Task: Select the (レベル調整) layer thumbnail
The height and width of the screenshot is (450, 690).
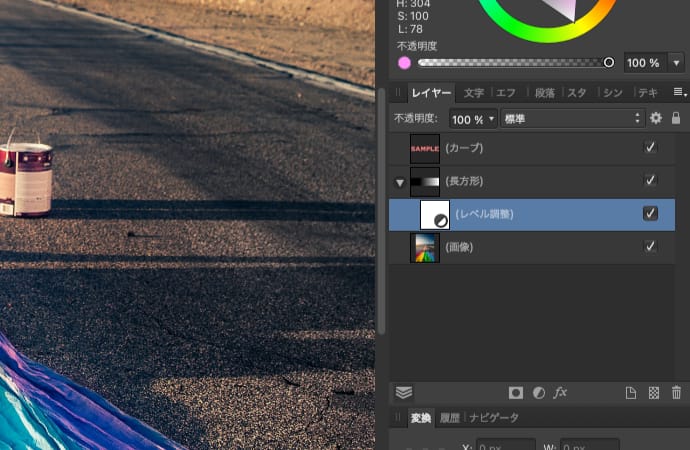Action: click(x=434, y=214)
